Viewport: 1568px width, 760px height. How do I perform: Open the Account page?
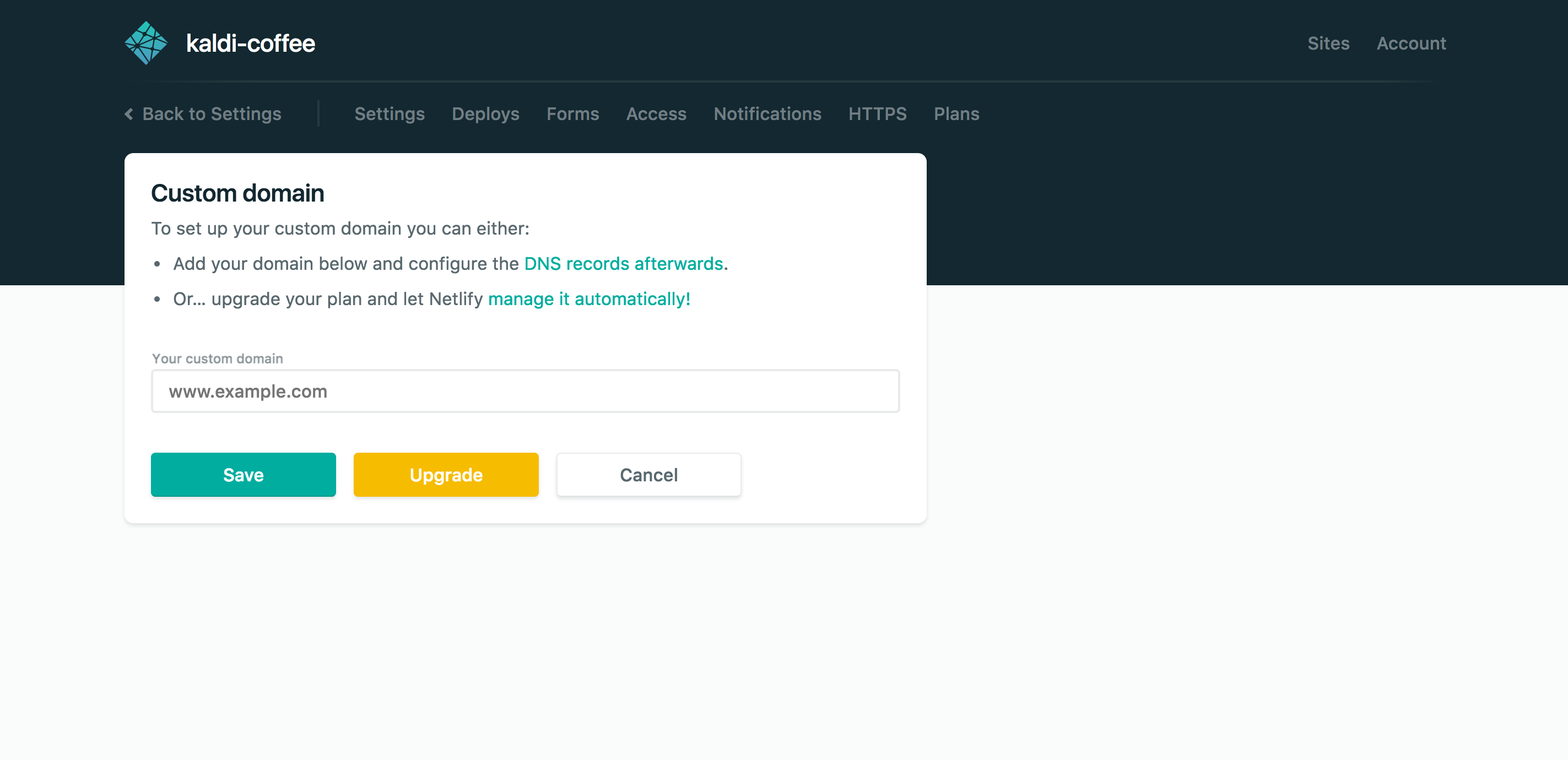pyautogui.click(x=1411, y=43)
